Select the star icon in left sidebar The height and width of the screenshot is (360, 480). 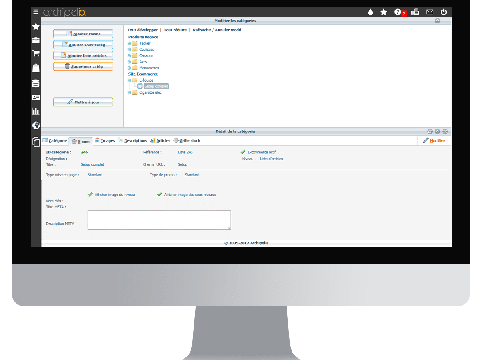click(36, 26)
